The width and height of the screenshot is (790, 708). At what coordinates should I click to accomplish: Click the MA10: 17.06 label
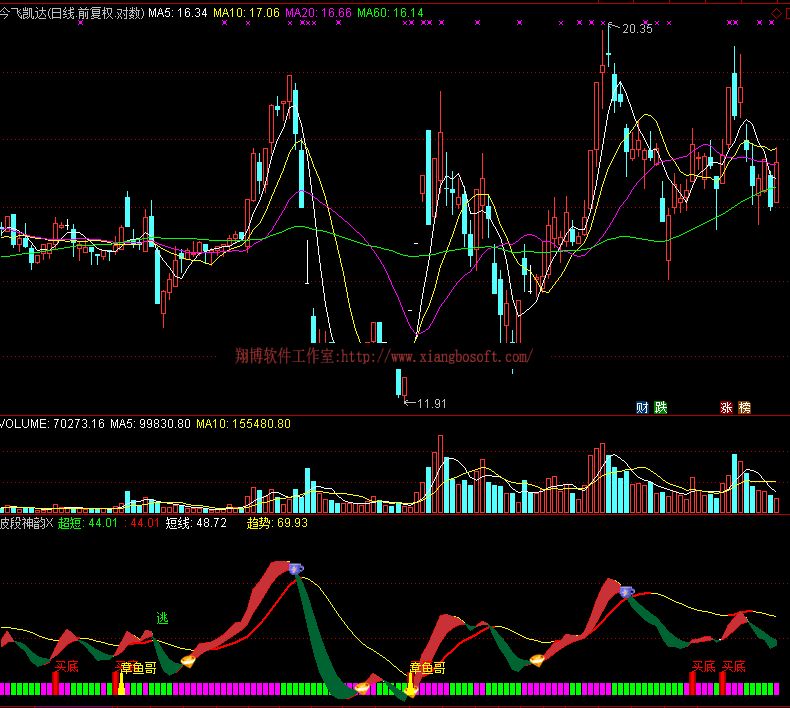[x=246, y=13]
